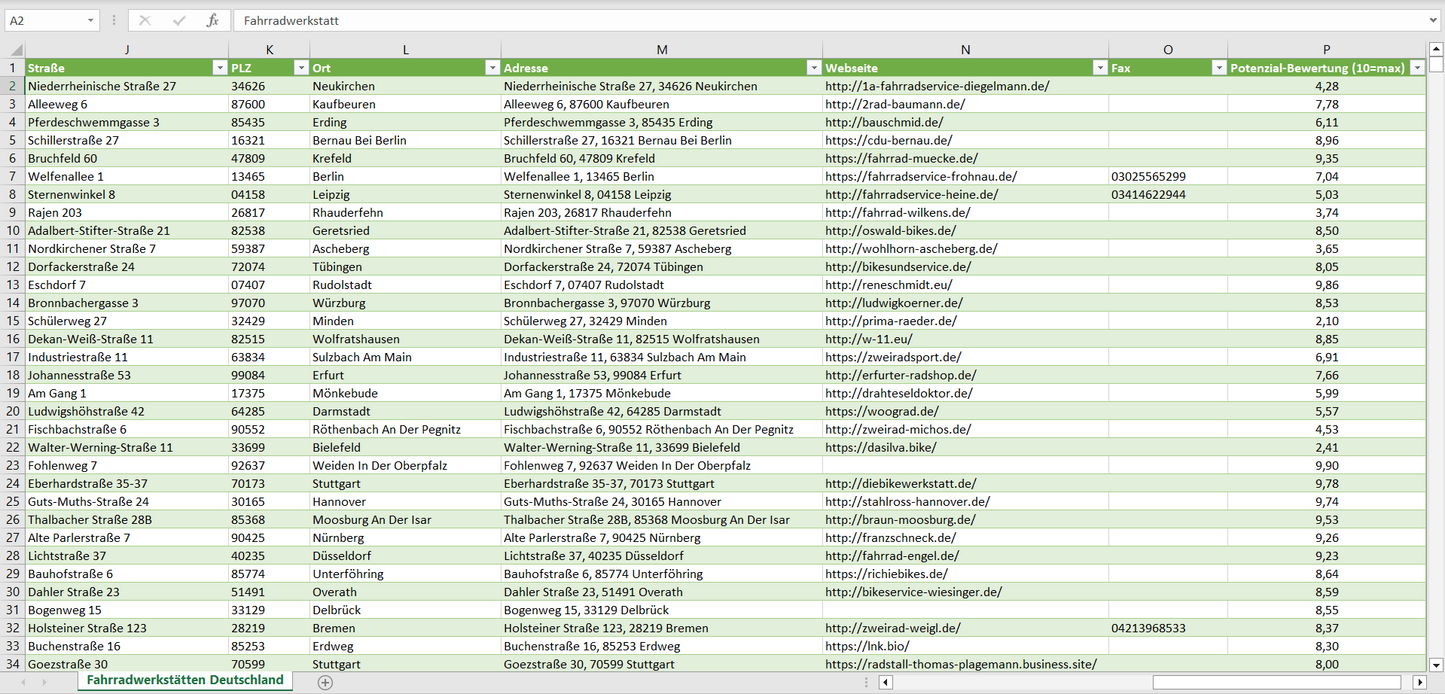Open the Name Box dropdown arrow
The height and width of the screenshot is (694, 1445).
[91, 20]
